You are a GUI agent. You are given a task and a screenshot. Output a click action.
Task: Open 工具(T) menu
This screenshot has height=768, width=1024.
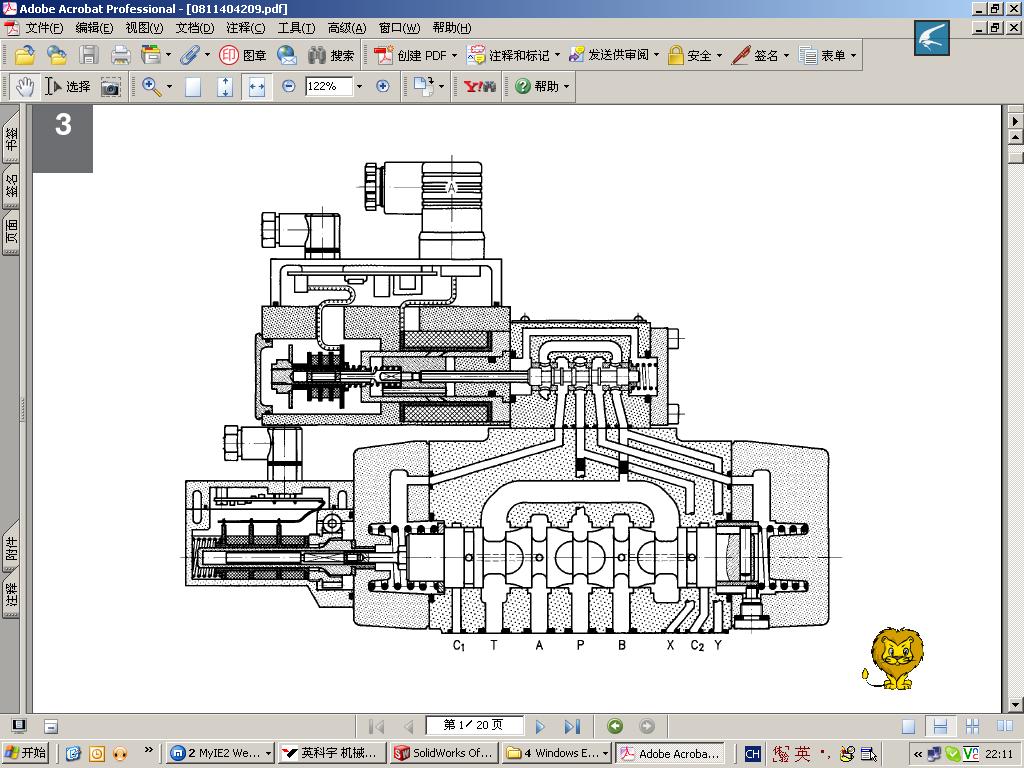(x=296, y=27)
